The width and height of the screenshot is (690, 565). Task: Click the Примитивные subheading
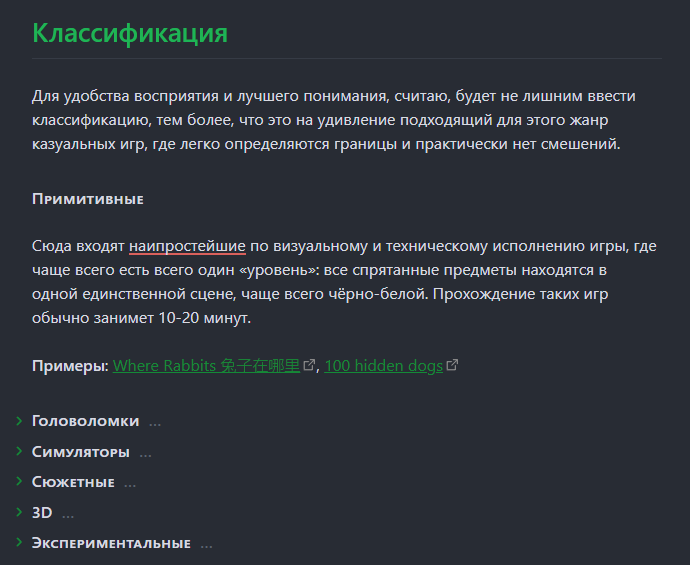click(88, 199)
